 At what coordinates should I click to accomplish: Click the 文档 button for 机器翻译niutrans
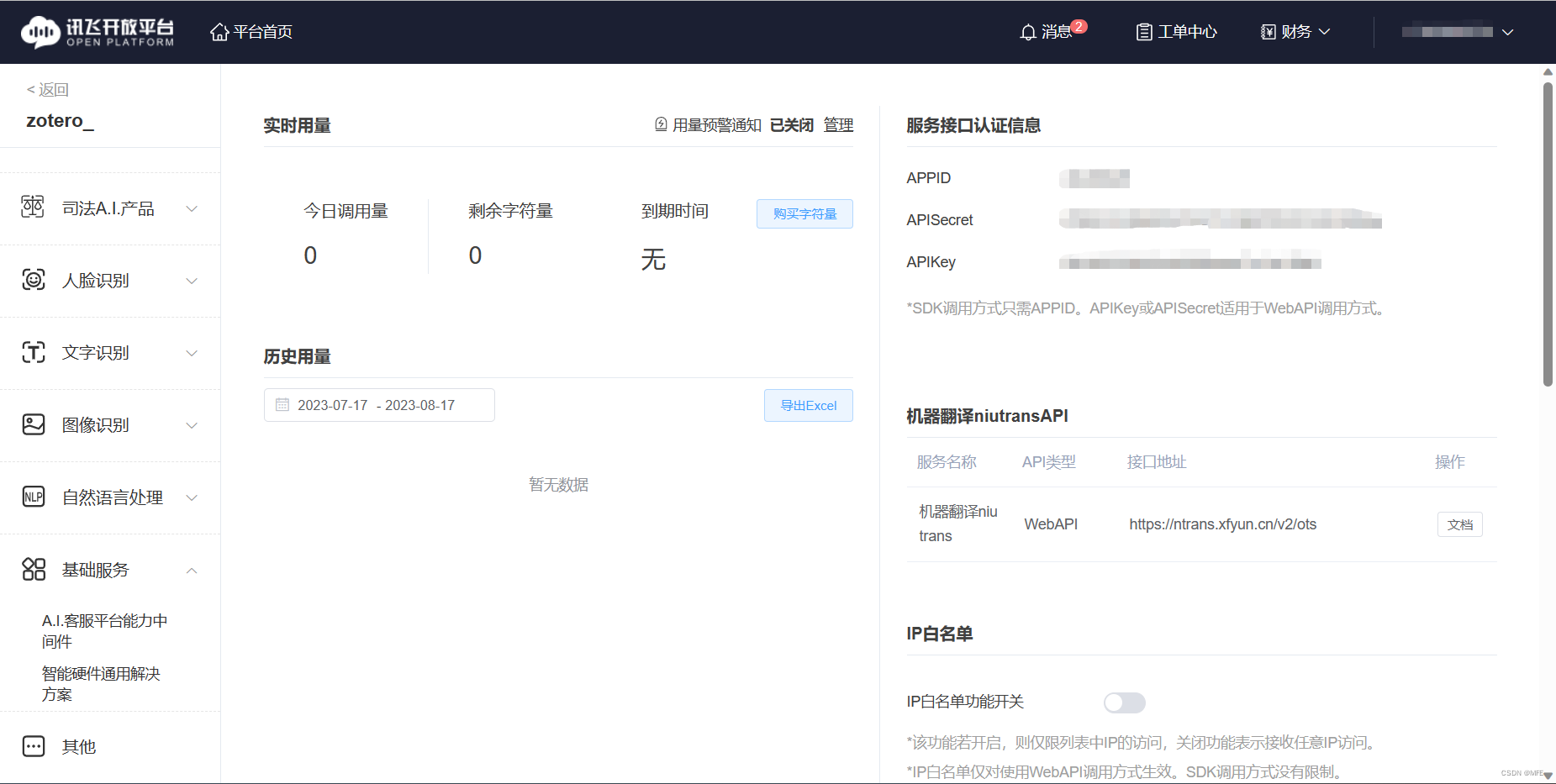[1460, 524]
